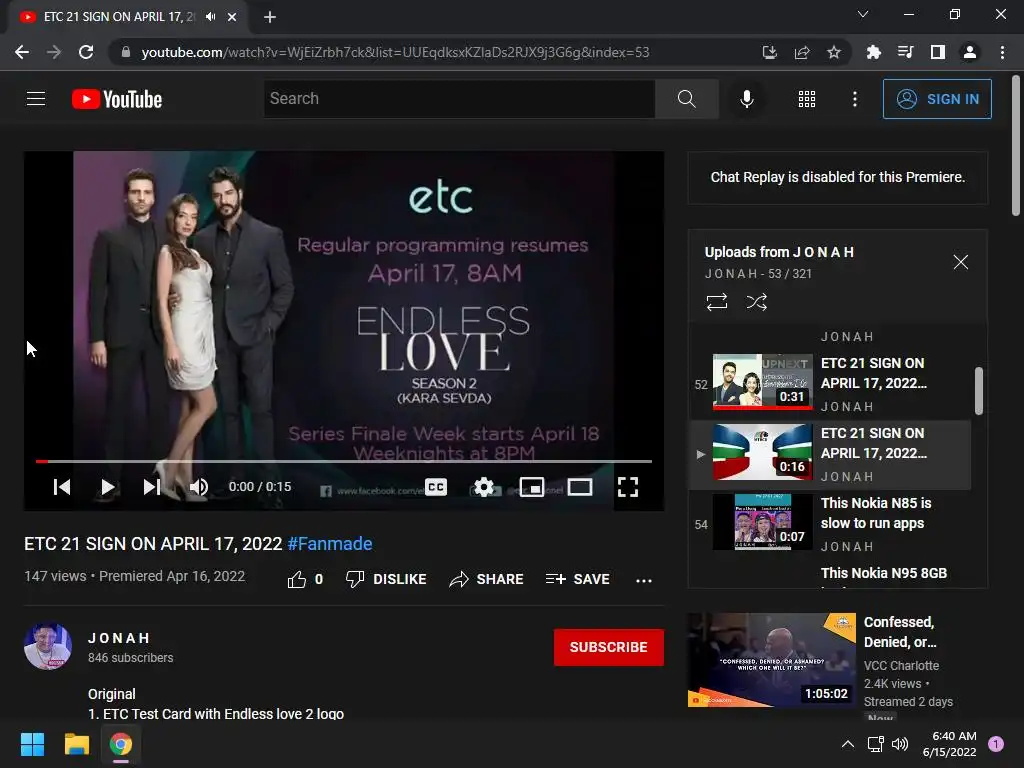Open media controls icon in toolbar
The height and width of the screenshot is (768, 1024).
point(905,52)
